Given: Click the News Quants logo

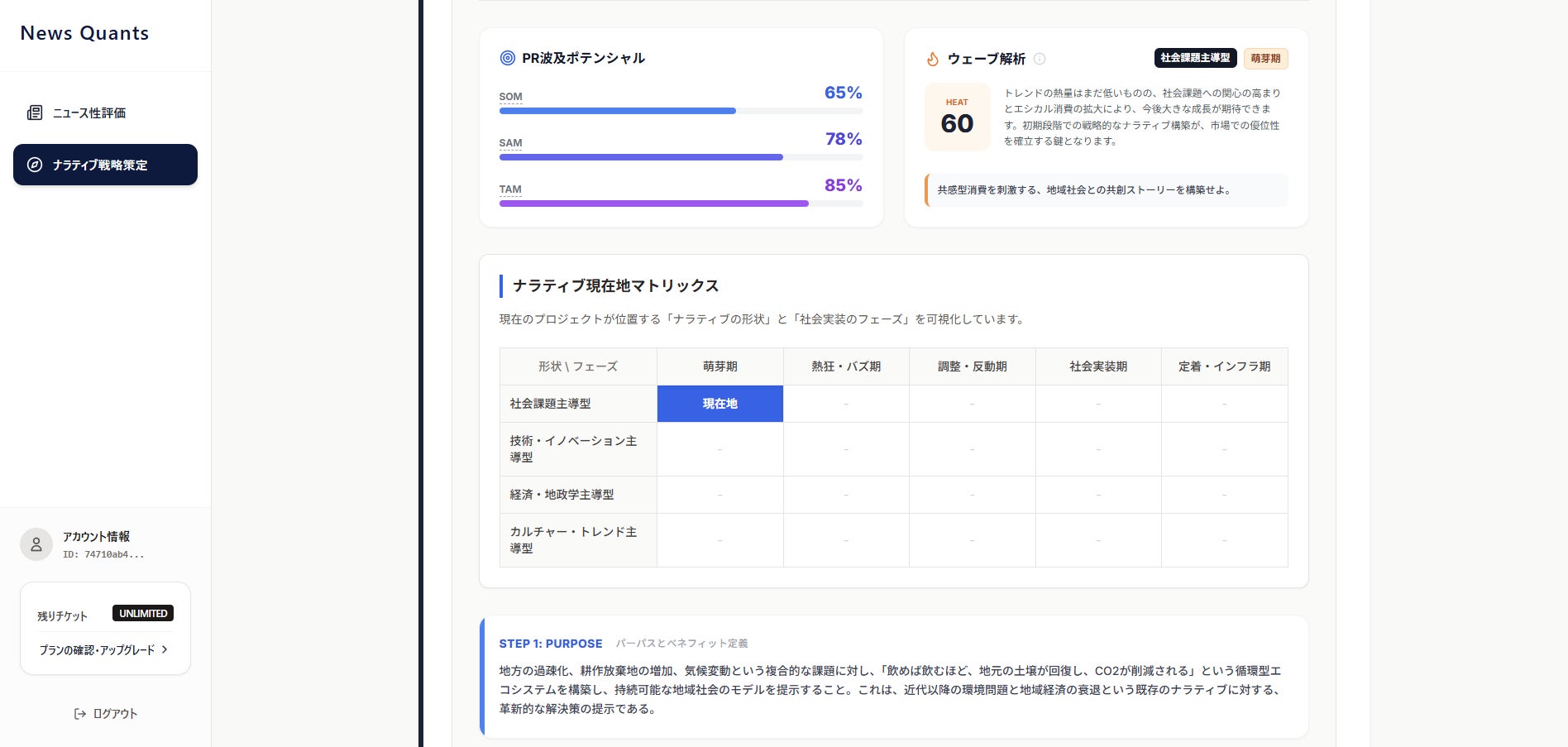Looking at the screenshot, I should point(84,33).
